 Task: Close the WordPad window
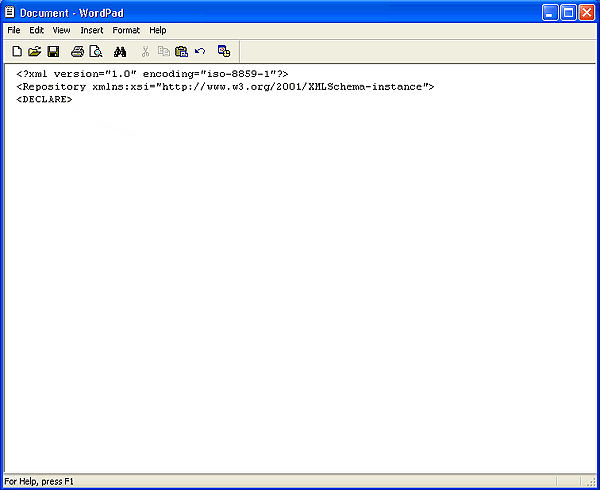(x=587, y=13)
